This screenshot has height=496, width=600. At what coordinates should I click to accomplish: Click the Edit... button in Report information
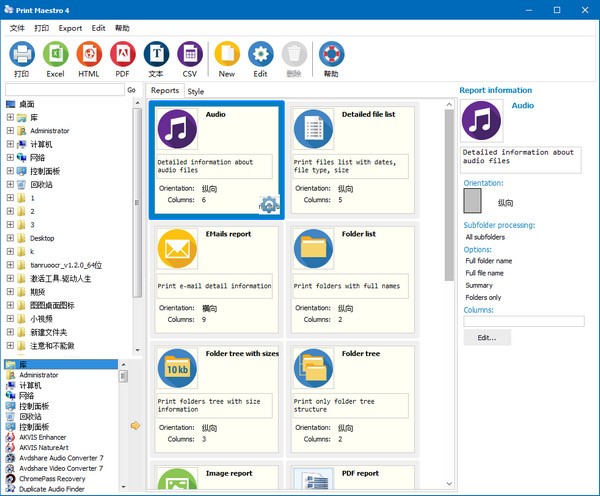487,338
